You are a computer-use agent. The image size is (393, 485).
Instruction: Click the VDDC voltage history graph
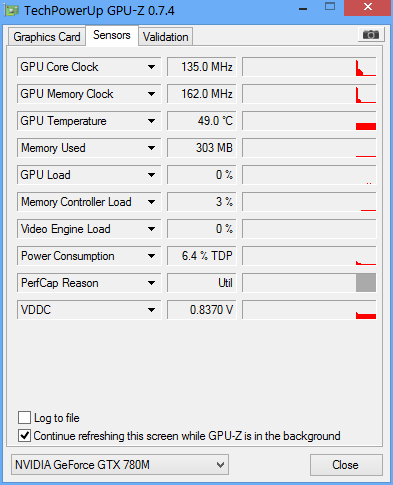pos(309,310)
